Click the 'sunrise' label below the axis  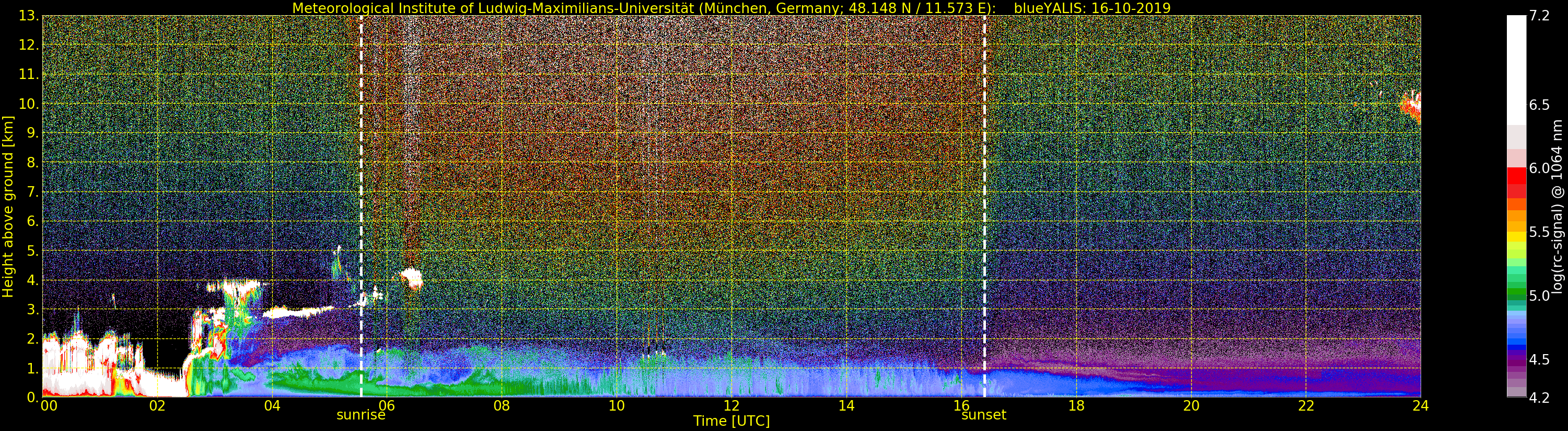pyautogui.click(x=361, y=415)
